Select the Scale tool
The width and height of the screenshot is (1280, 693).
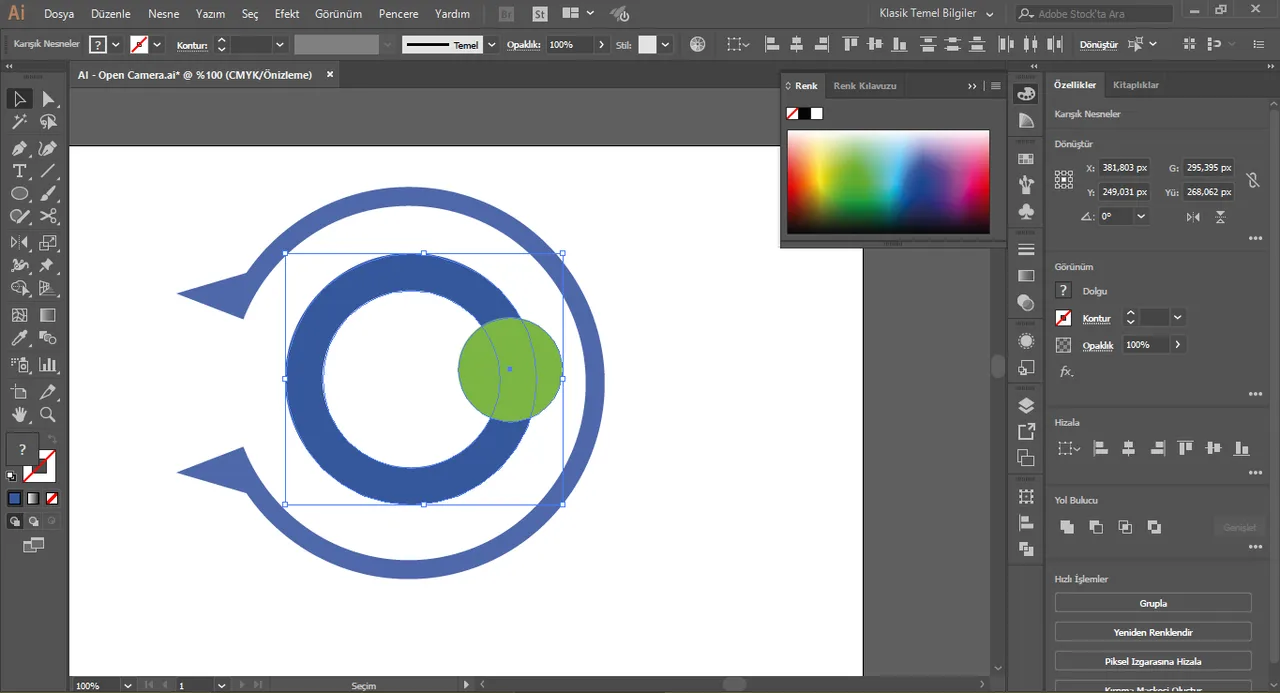[x=48, y=242]
